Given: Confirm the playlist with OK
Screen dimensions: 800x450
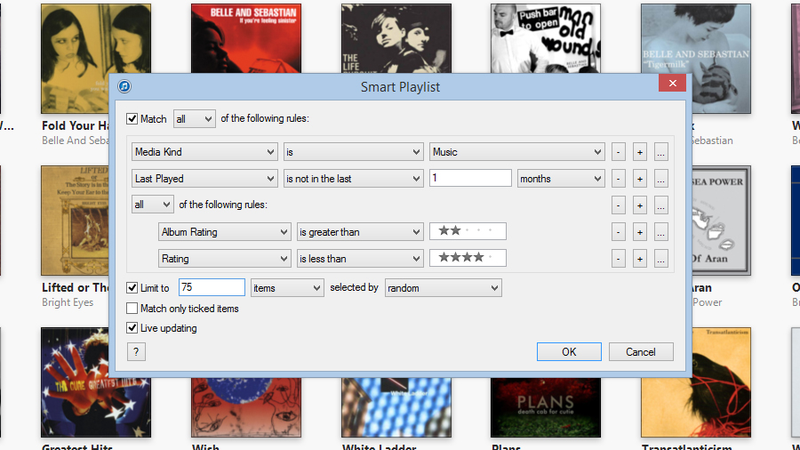Looking at the screenshot, I should [569, 352].
